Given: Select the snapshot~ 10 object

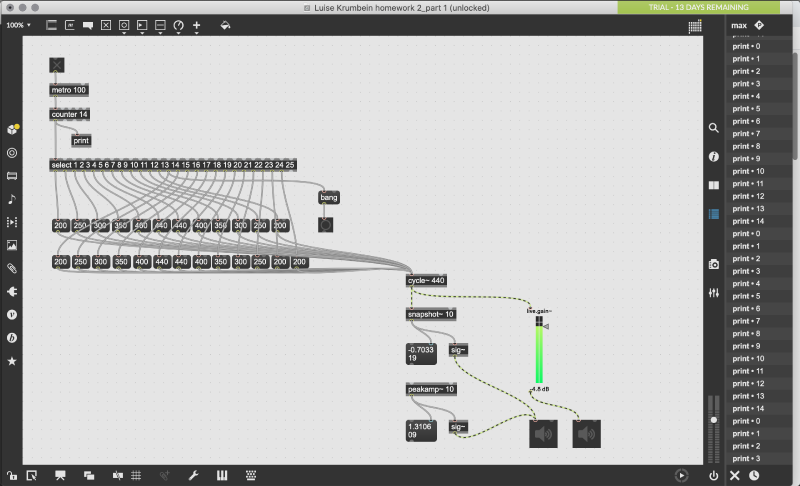Looking at the screenshot, I should [431, 314].
